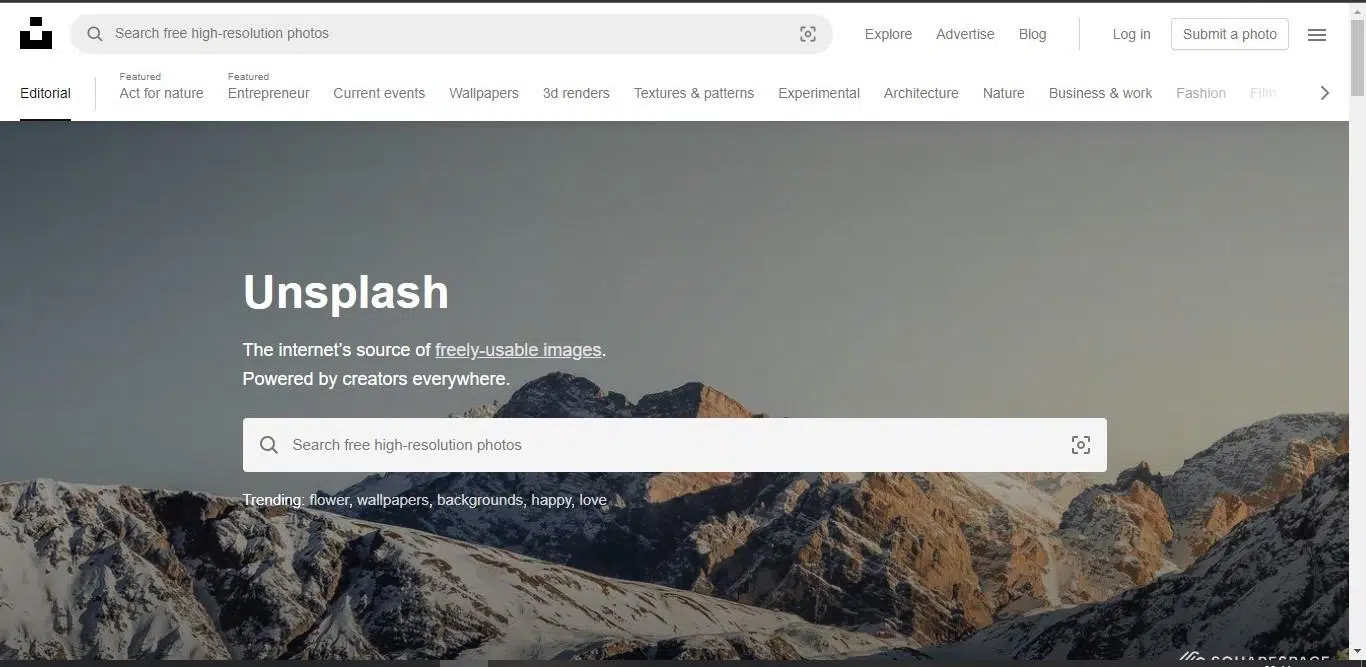Screen dimensions: 1366x667
Task: Click the Log in link
Action: tap(1131, 34)
